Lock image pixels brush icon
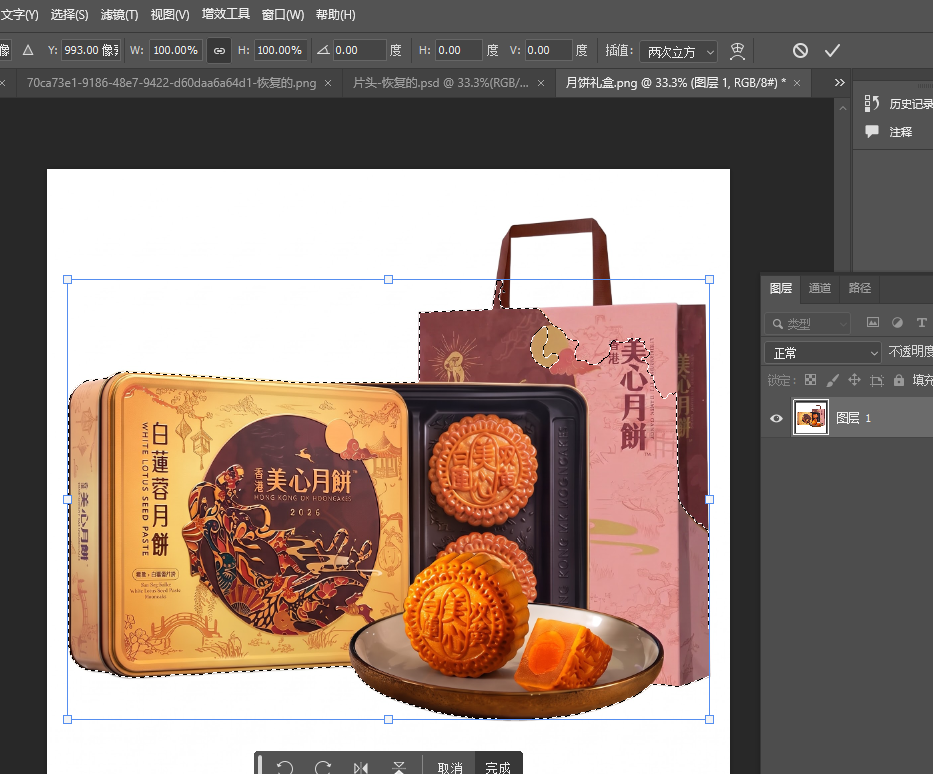 click(x=832, y=380)
